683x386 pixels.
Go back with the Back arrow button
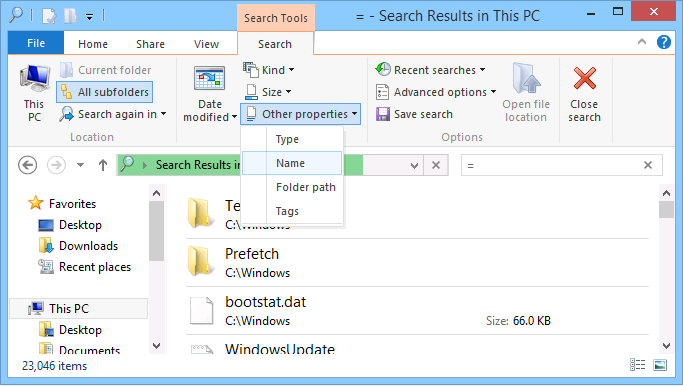click(x=27, y=166)
